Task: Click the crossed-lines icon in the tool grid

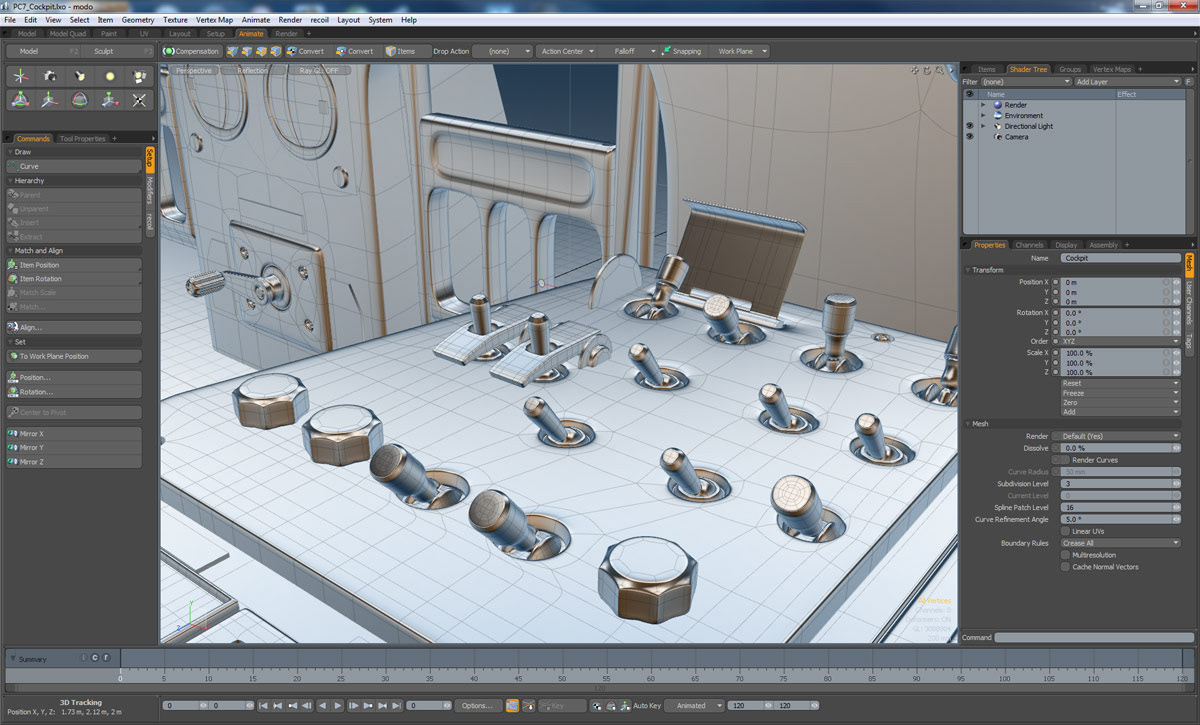Action: click(x=140, y=99)
